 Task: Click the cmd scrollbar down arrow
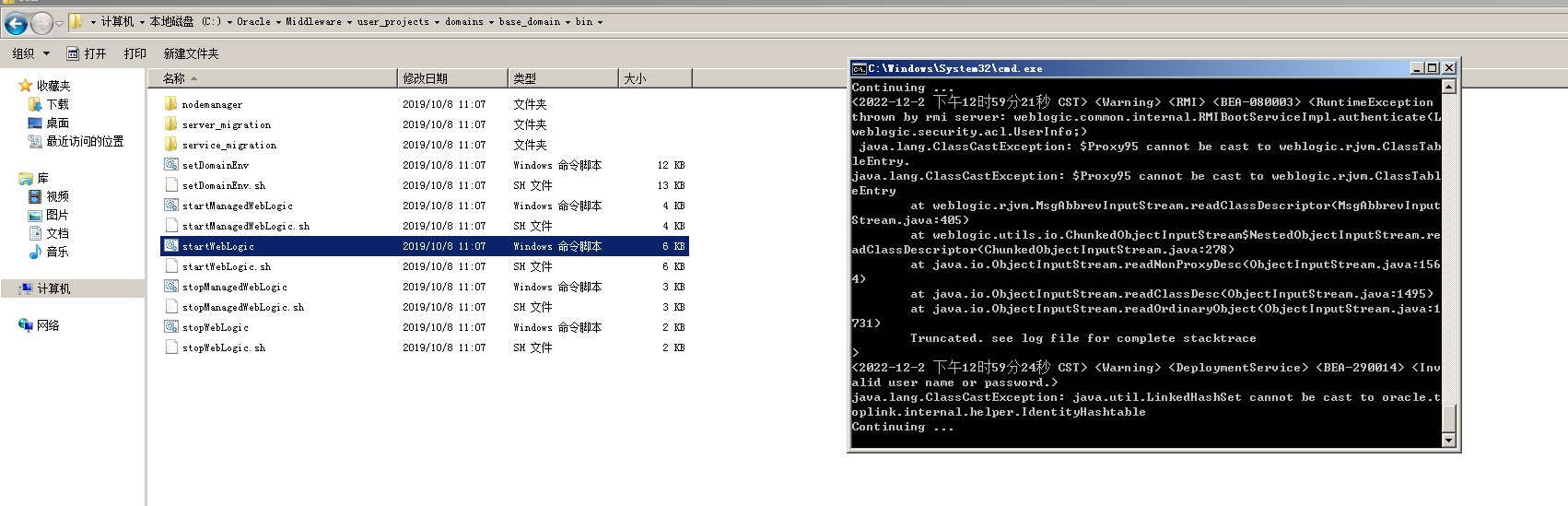point(1449,441)
